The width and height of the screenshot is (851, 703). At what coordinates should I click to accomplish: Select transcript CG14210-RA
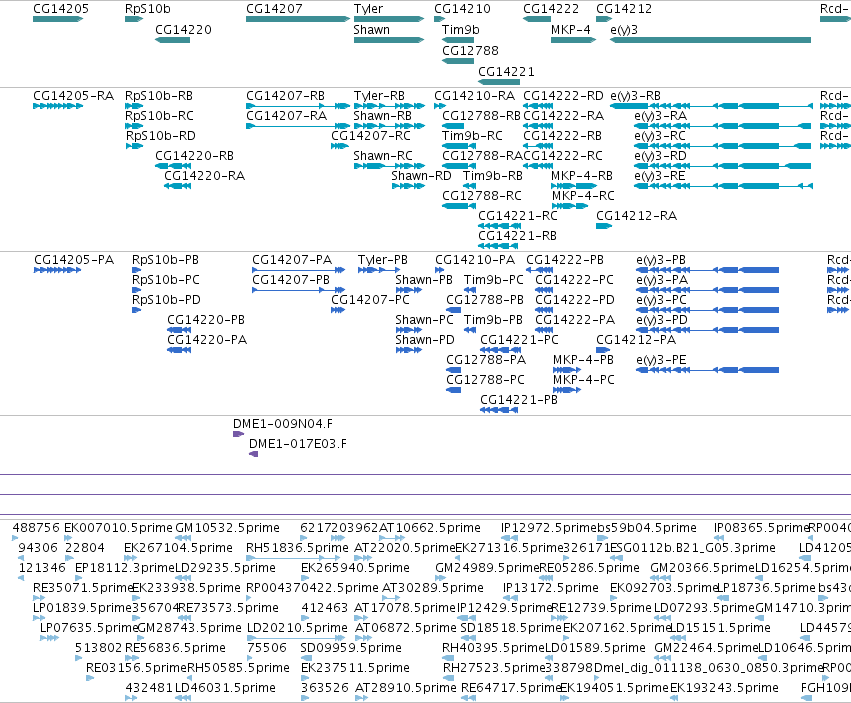pyautogui.click(x=475, y=96)
